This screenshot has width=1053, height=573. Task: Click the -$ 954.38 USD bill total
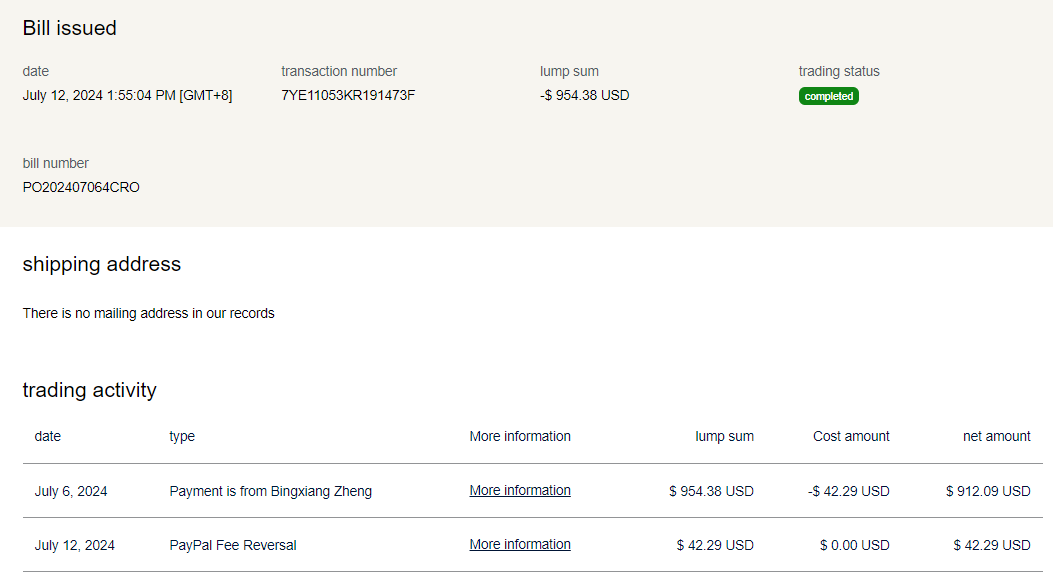(584, 96)
